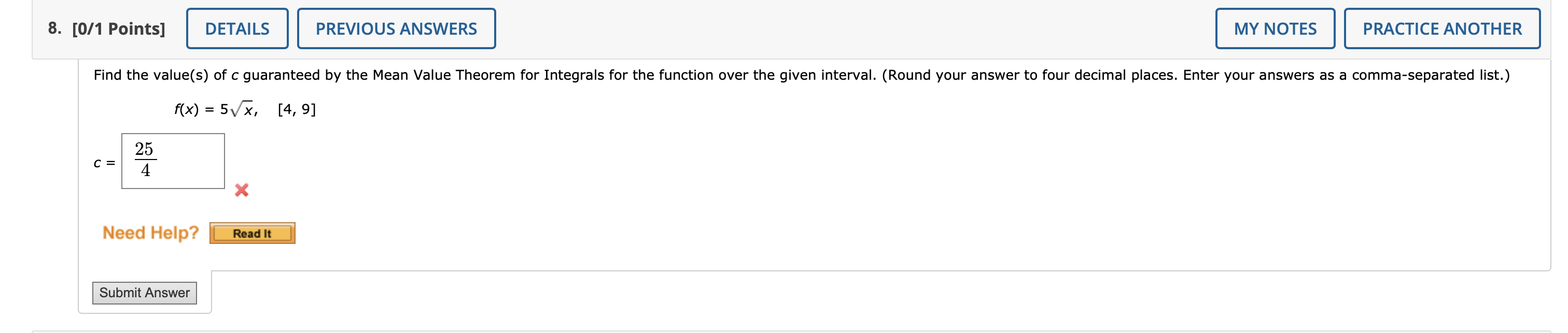Screen dimensions: 1568x333
Task: Open DETAILS for question 8
Action: (238, 27)
